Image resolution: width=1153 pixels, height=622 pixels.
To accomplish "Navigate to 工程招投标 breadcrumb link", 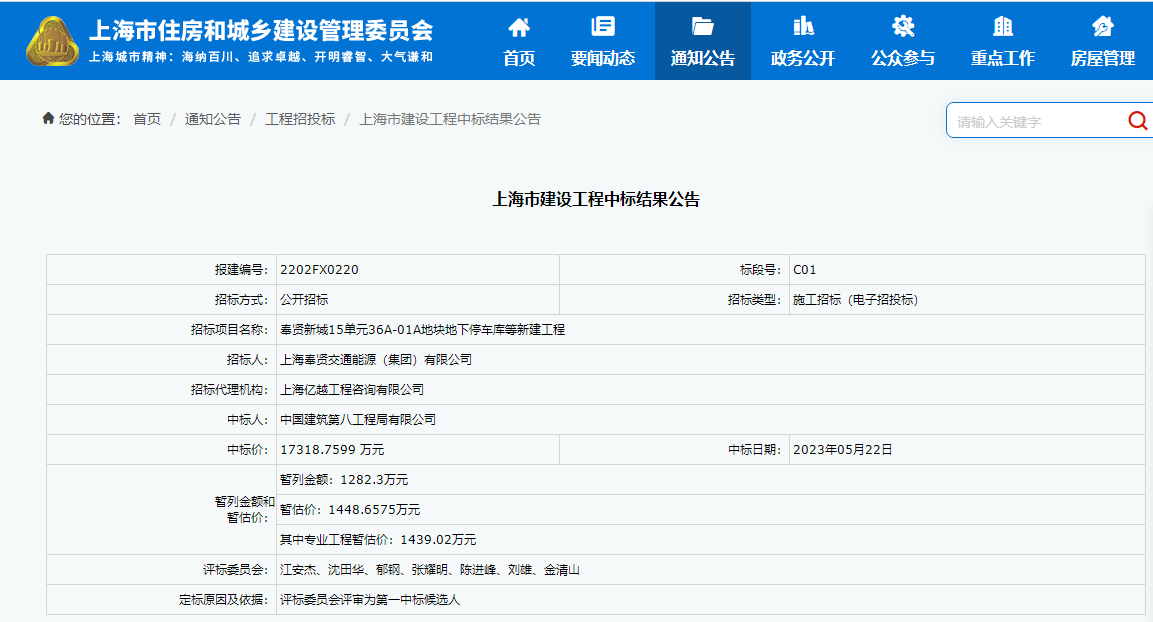I will (x=300, y=119).
